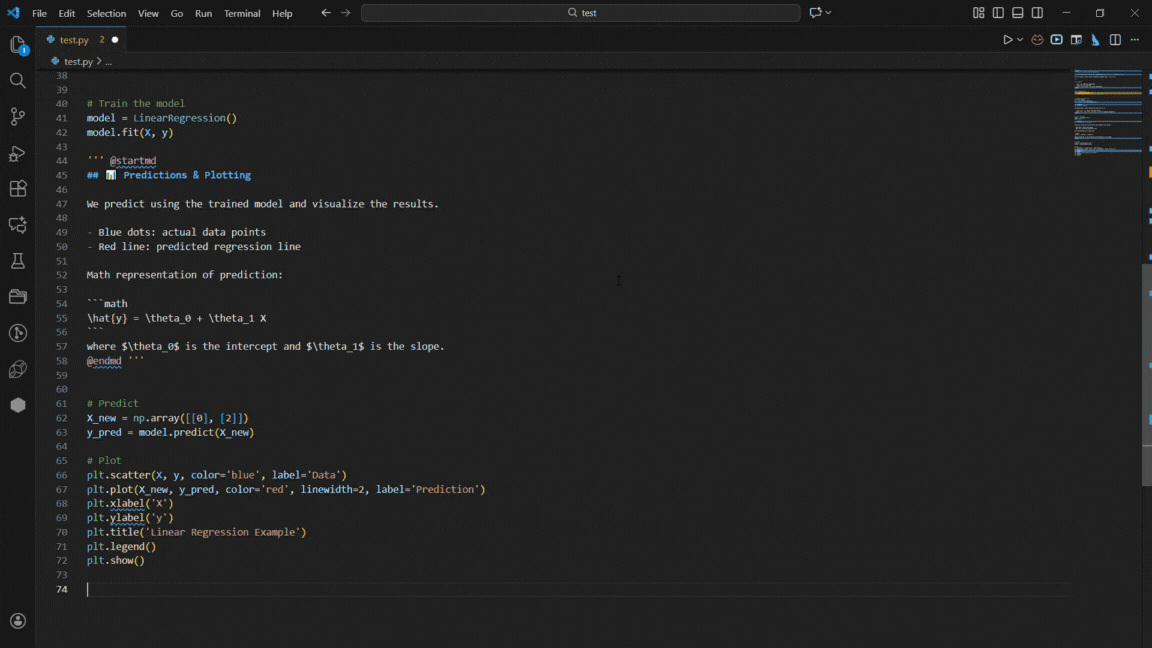Image resolution: width=1152 pixels, height=648 pixels.
Task: Expand the breadcrumb ellipsis after test.py
Action: click(x=108, y=62)
